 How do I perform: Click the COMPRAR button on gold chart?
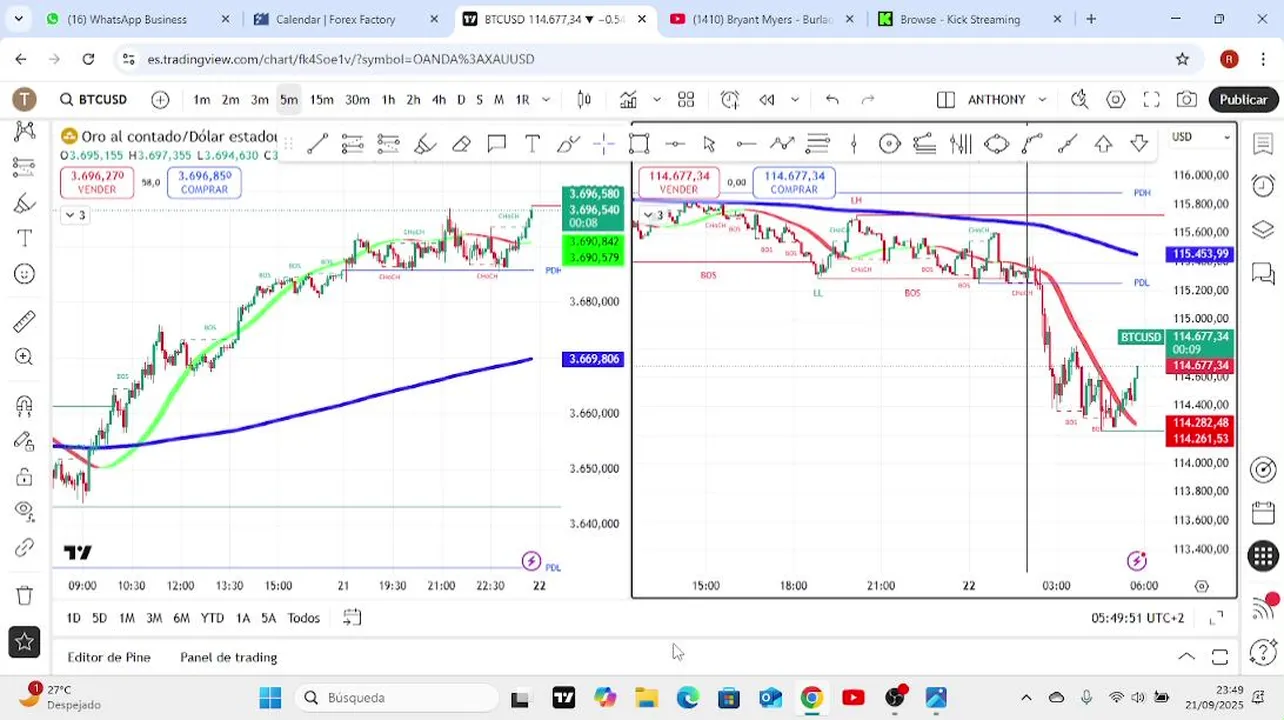(x=204, y=182)
